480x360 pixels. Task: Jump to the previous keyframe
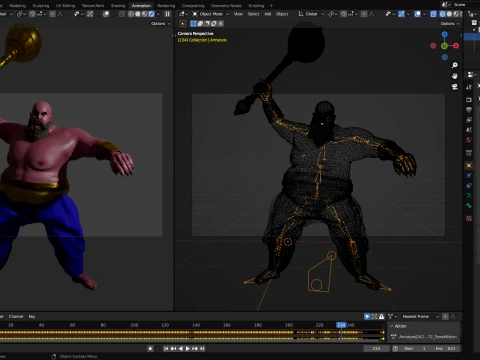coord(173,348)
